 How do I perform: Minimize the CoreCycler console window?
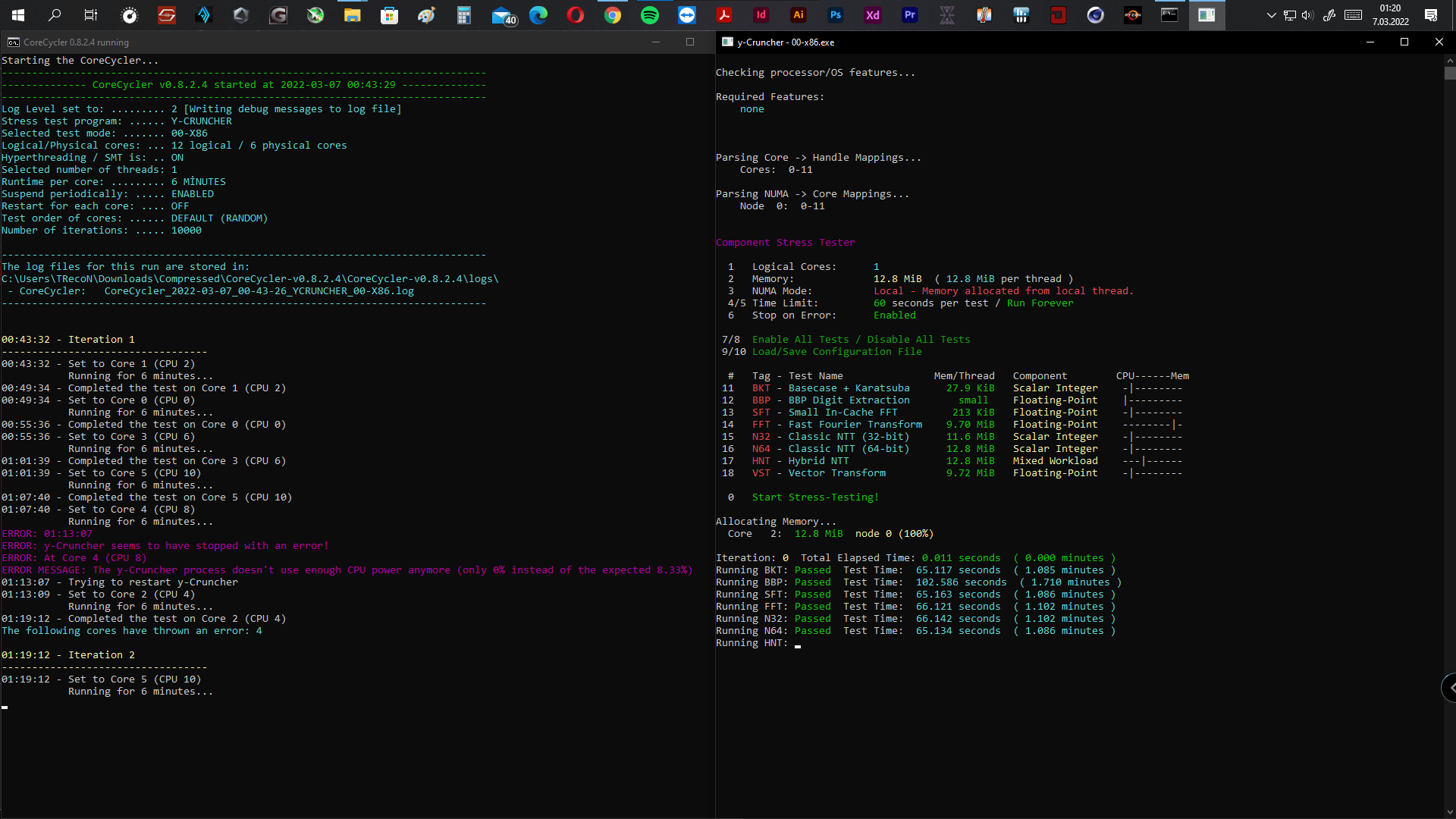coord(656,42)
